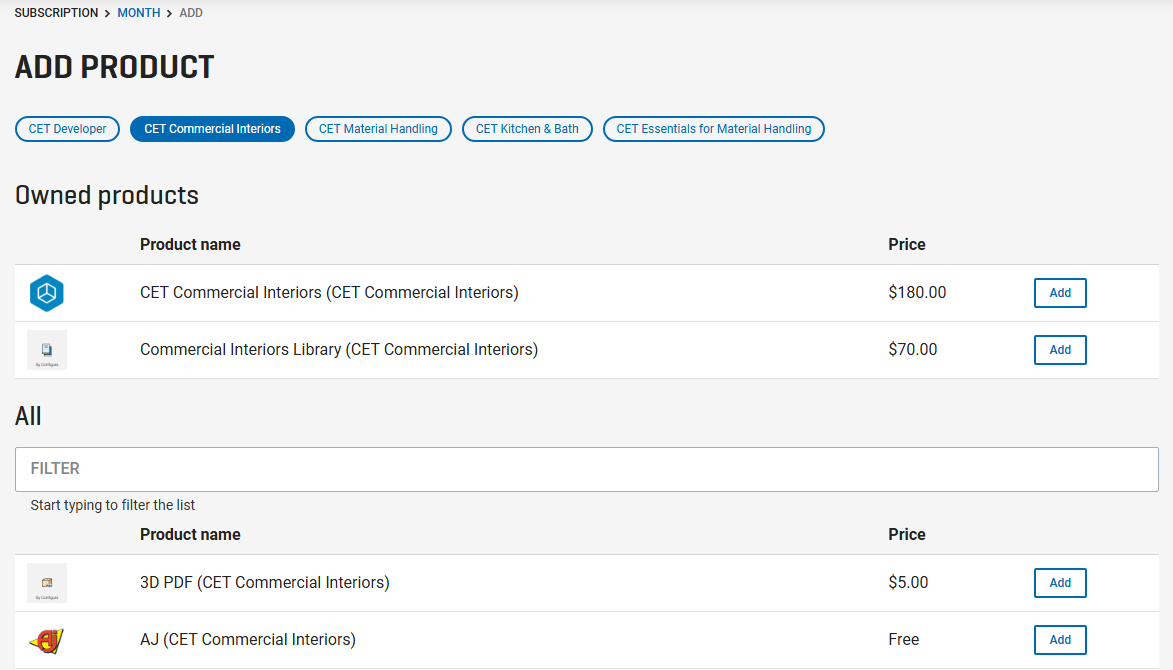Add CET Commercial Interiors $180.00 product
The width and height of the screenshot is (1173, 670).
[x=1060, y=293]
